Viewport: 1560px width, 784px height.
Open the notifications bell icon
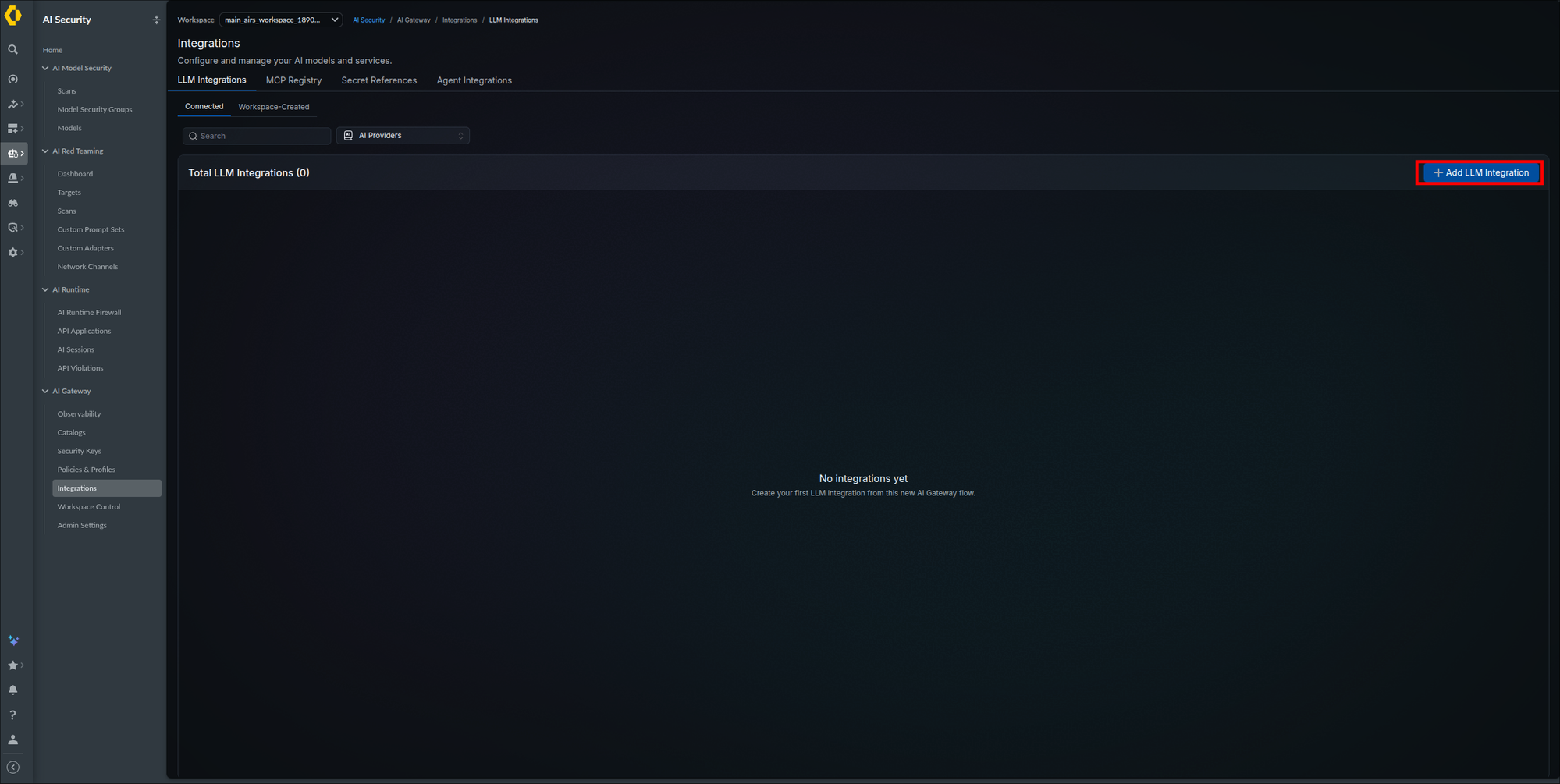tap(13, 690)
